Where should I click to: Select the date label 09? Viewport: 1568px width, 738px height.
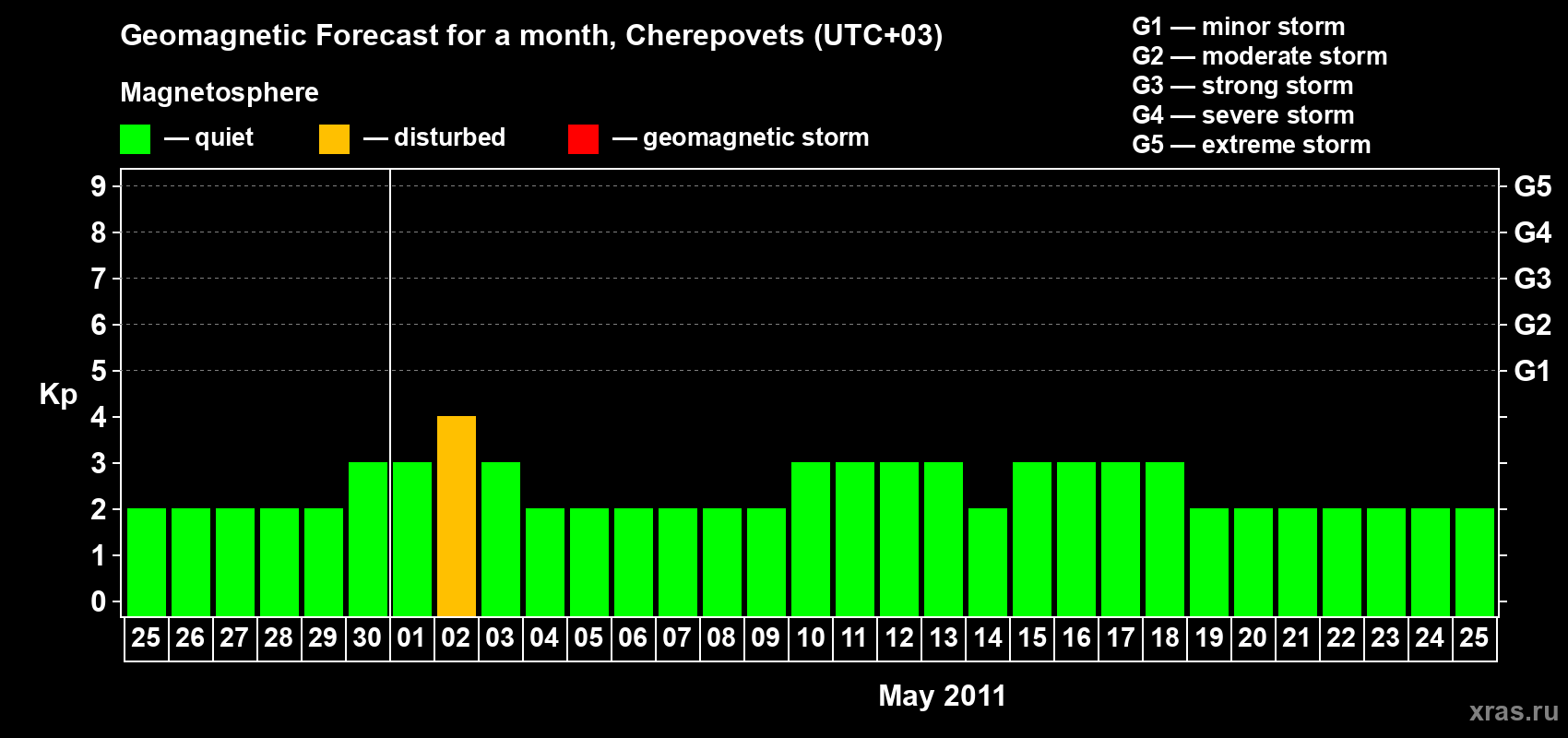[766, 638]
